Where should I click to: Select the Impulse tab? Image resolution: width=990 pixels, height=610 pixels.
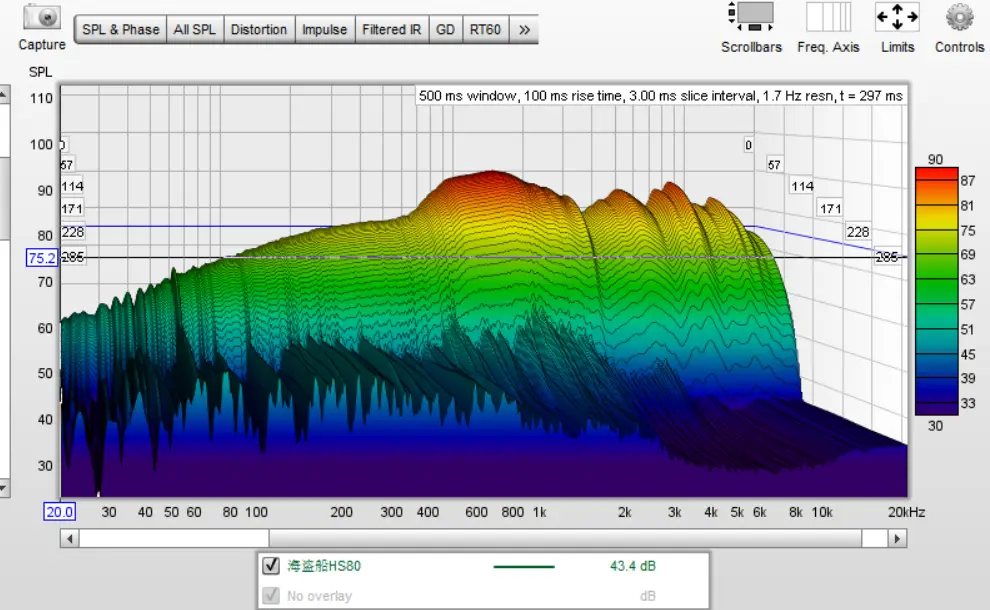[325, 30]
